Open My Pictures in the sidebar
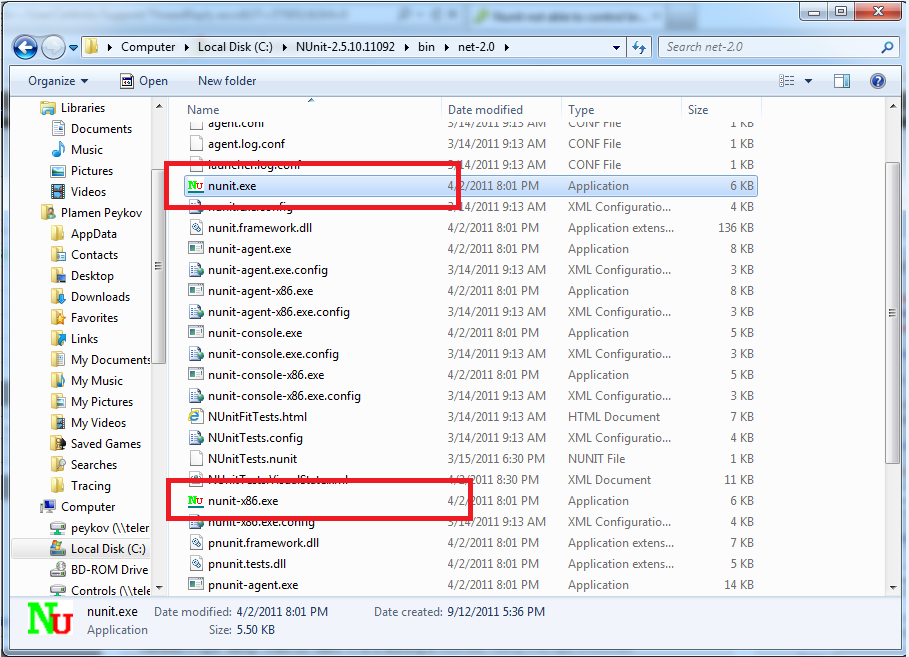The width and height of the screenshot is (909, 657). (x=101, y=402)
